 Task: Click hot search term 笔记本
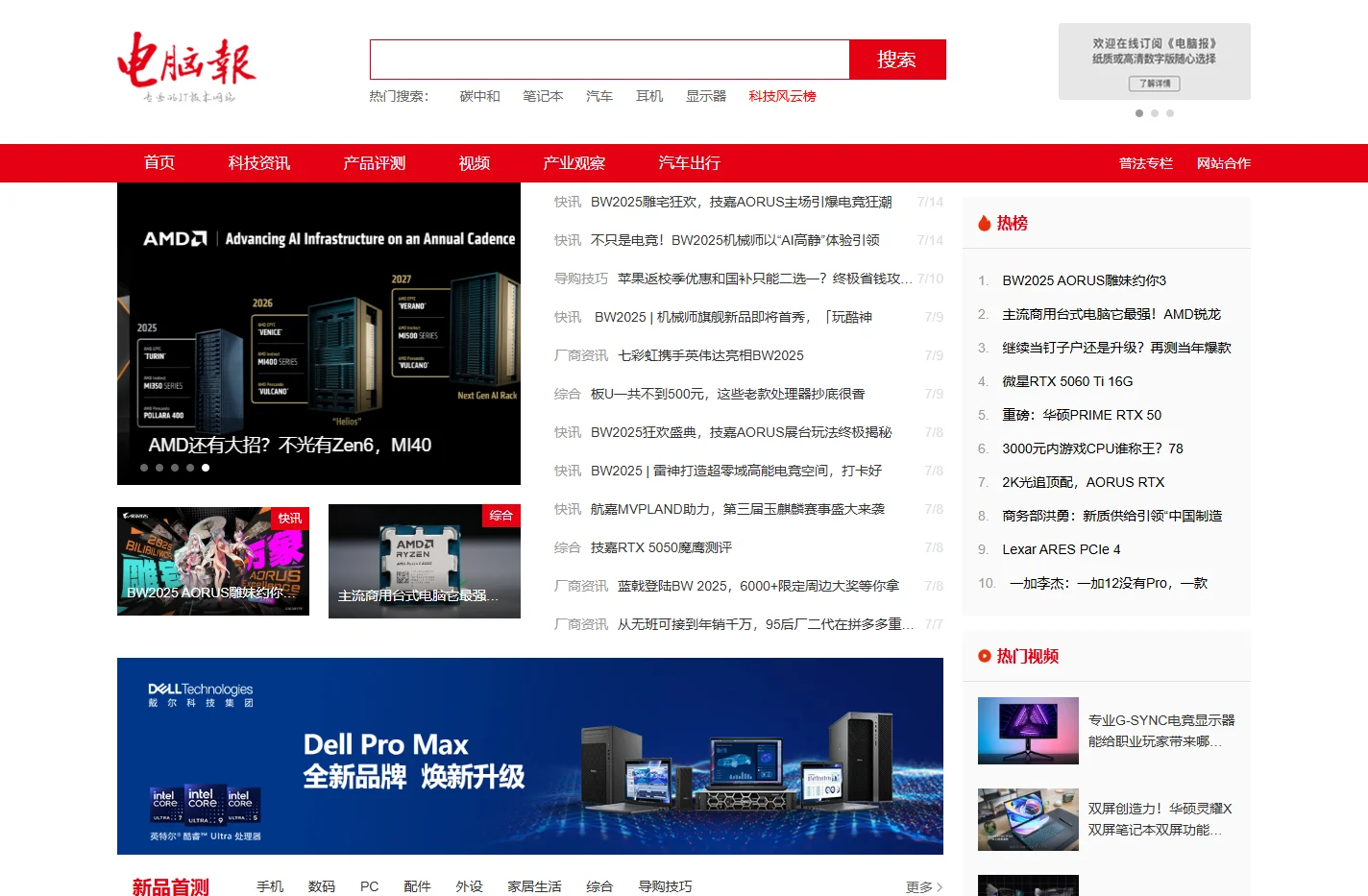coord(543,96)
